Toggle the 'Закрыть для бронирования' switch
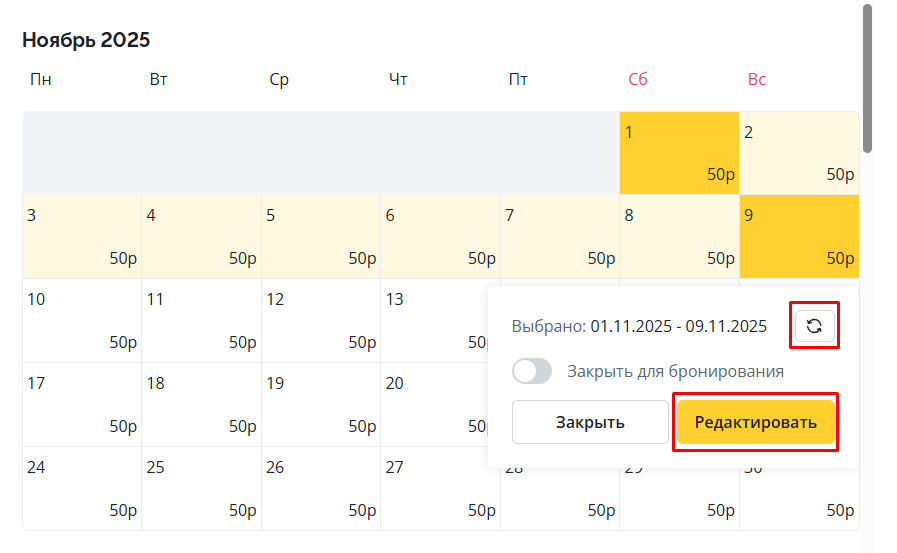This screenshot has width=897, height=553. tap(532, 372)
